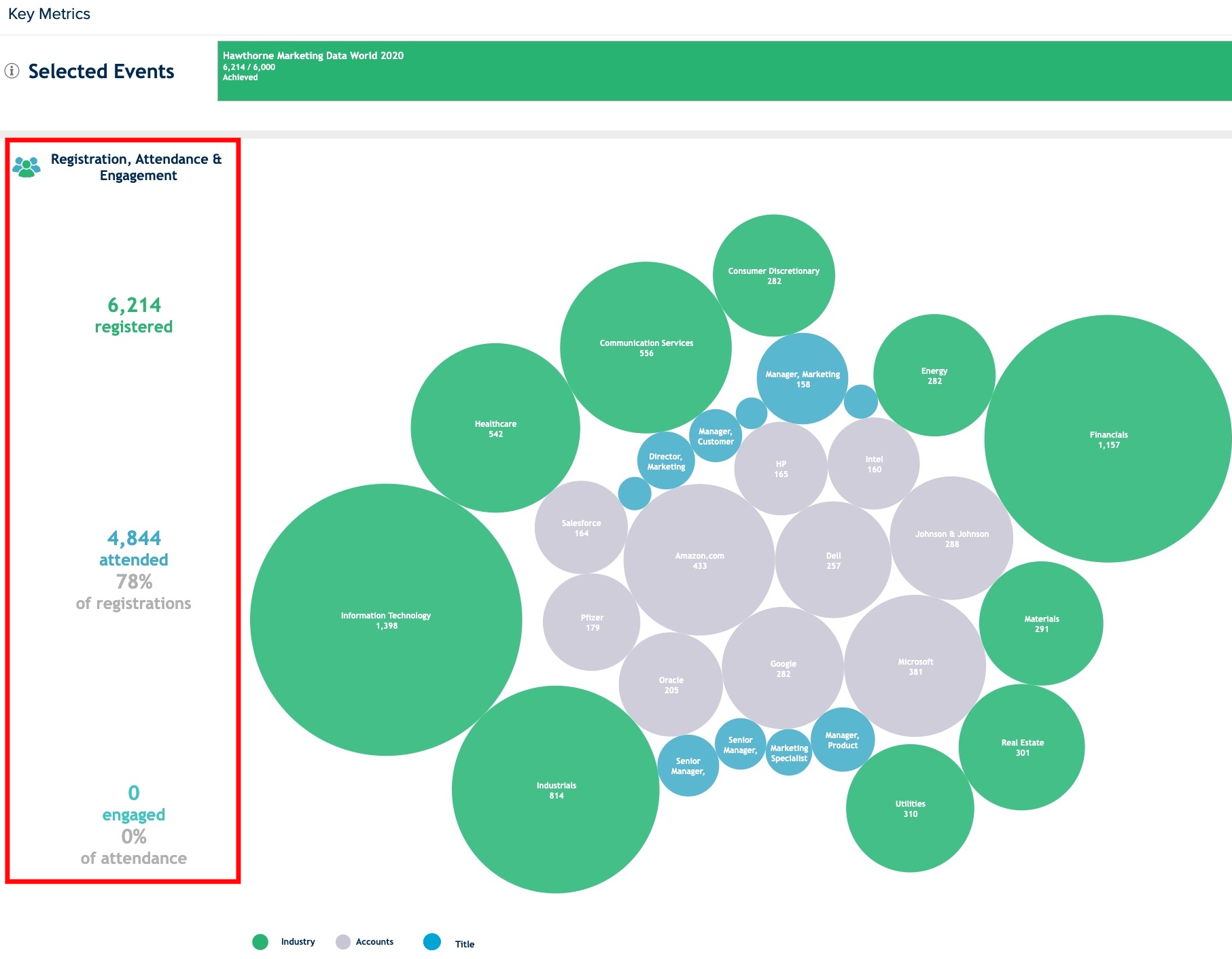Click the Manager, Customer title bubble
The height and width of the screenshot is (959, 1232).
(716, 436)
